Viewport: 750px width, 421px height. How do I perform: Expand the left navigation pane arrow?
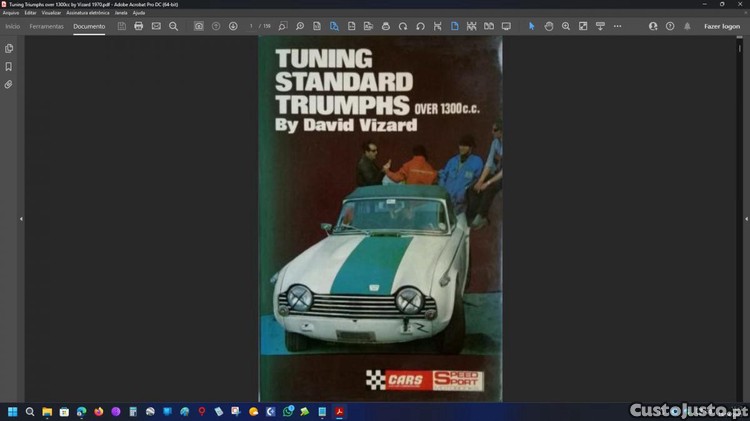[x=21, y=218]
